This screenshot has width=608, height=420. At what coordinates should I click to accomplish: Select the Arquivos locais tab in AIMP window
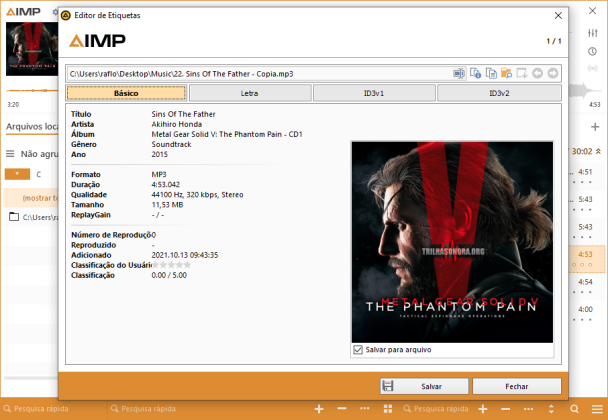tap(32, 127)
